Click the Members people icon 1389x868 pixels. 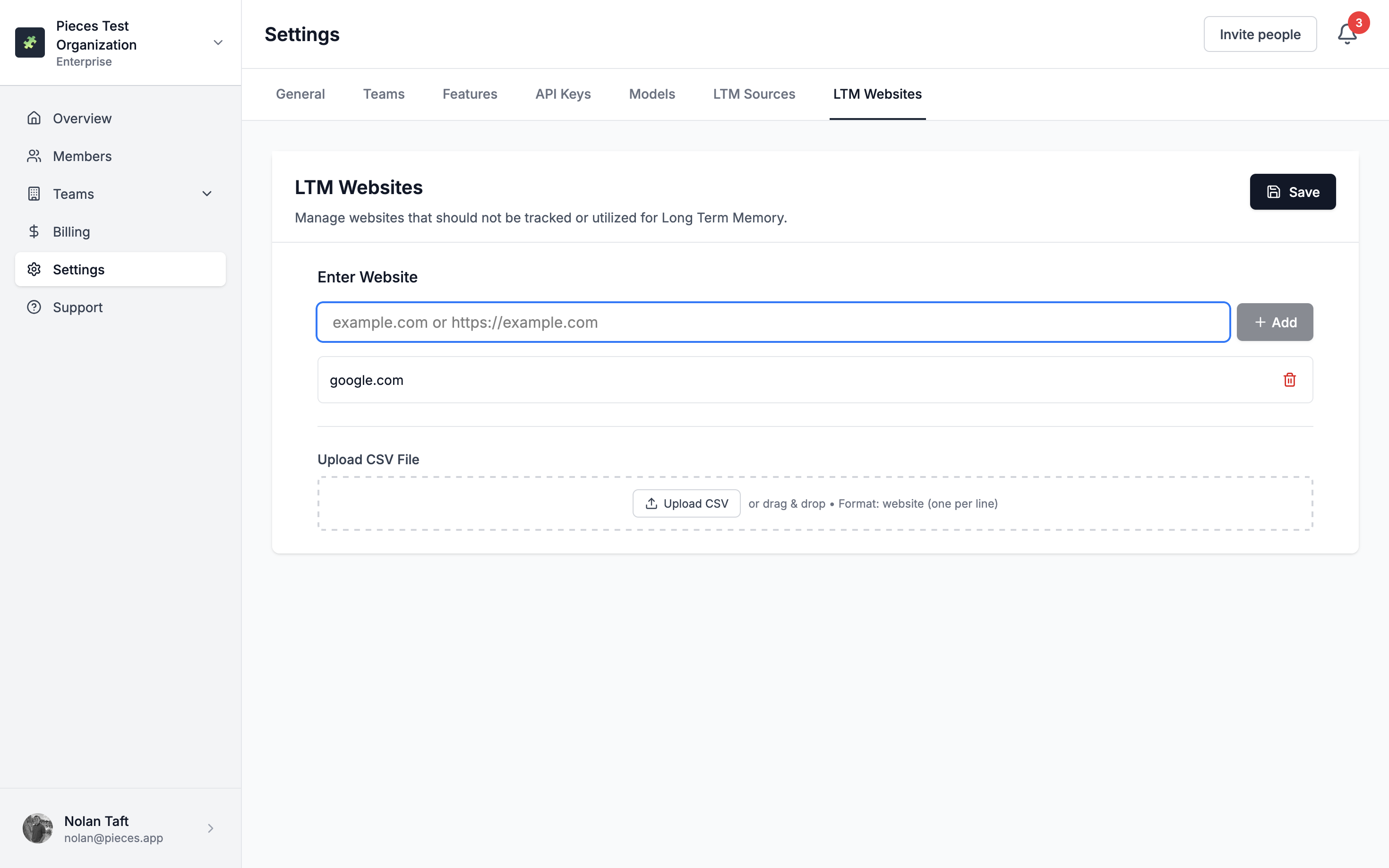click(x=34, y=156)
